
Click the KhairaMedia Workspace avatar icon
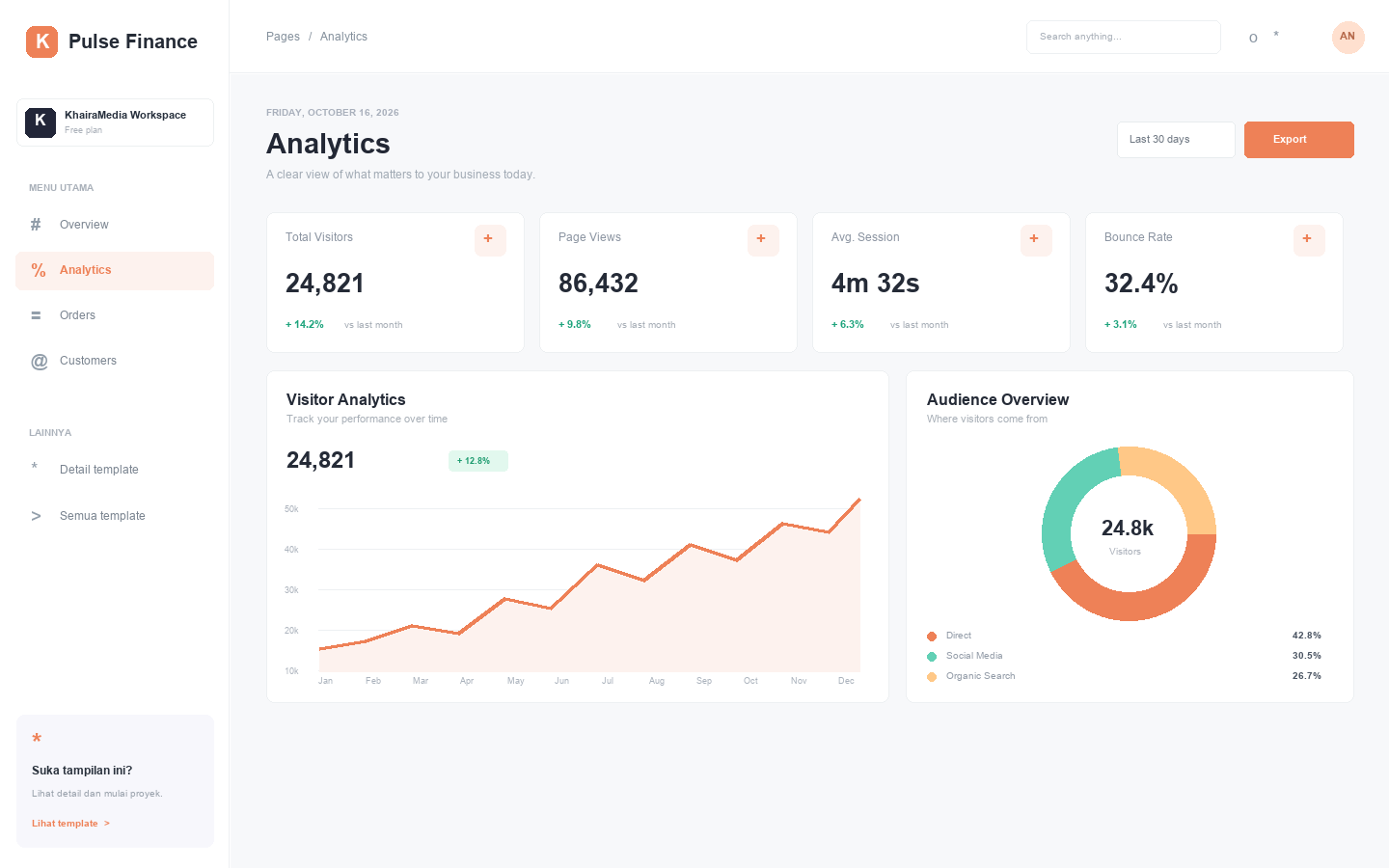click(x=41, y=122)
